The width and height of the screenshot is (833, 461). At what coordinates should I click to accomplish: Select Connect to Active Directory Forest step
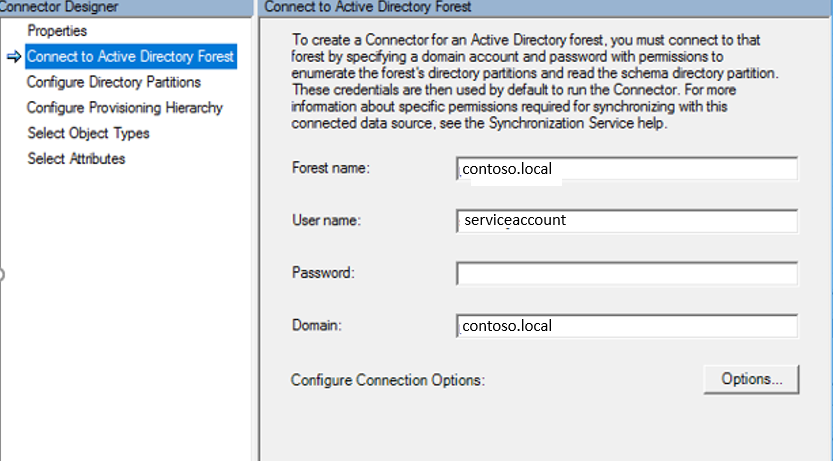[131, 56]
